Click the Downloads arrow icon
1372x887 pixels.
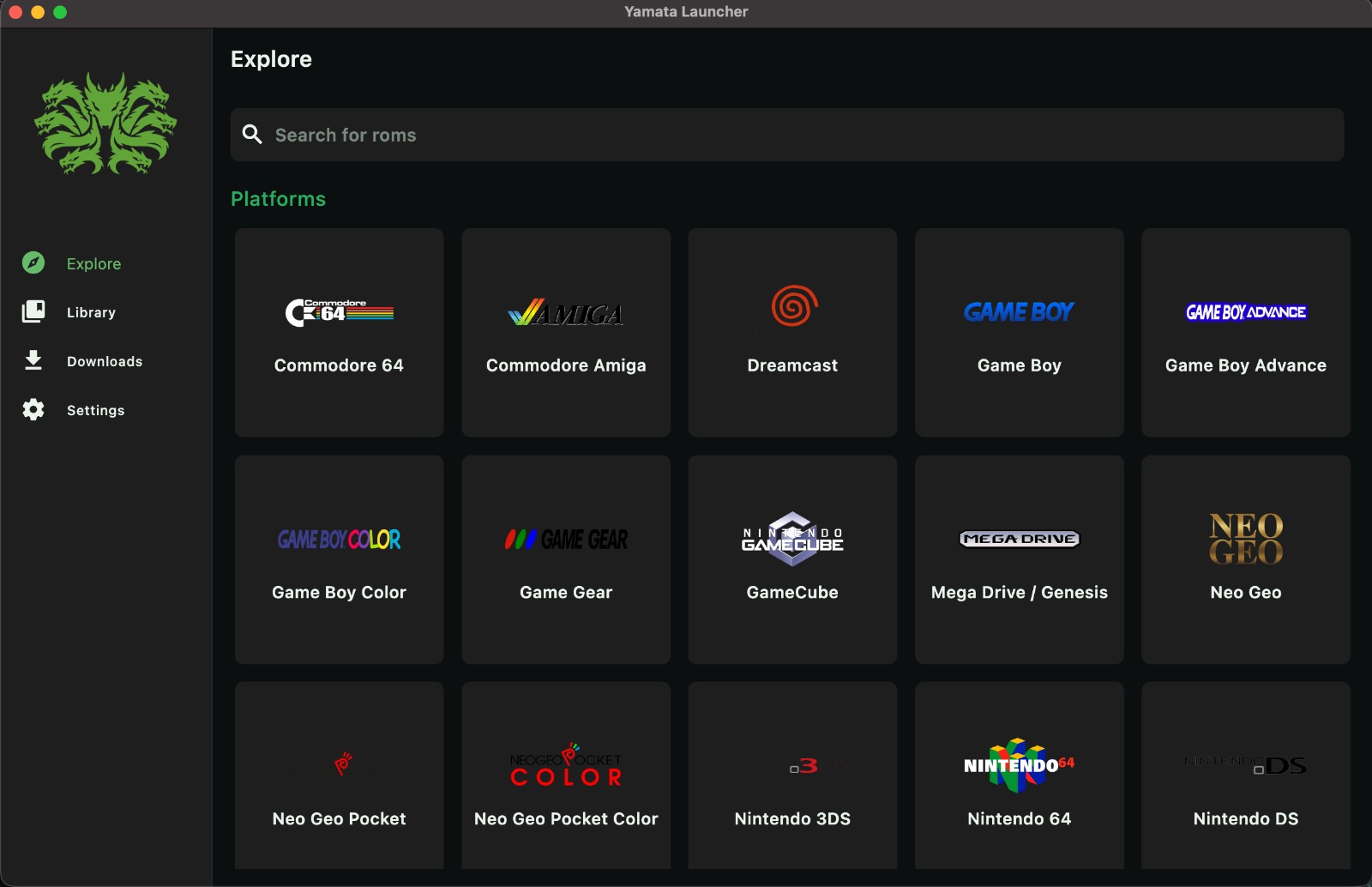point(33,360)
